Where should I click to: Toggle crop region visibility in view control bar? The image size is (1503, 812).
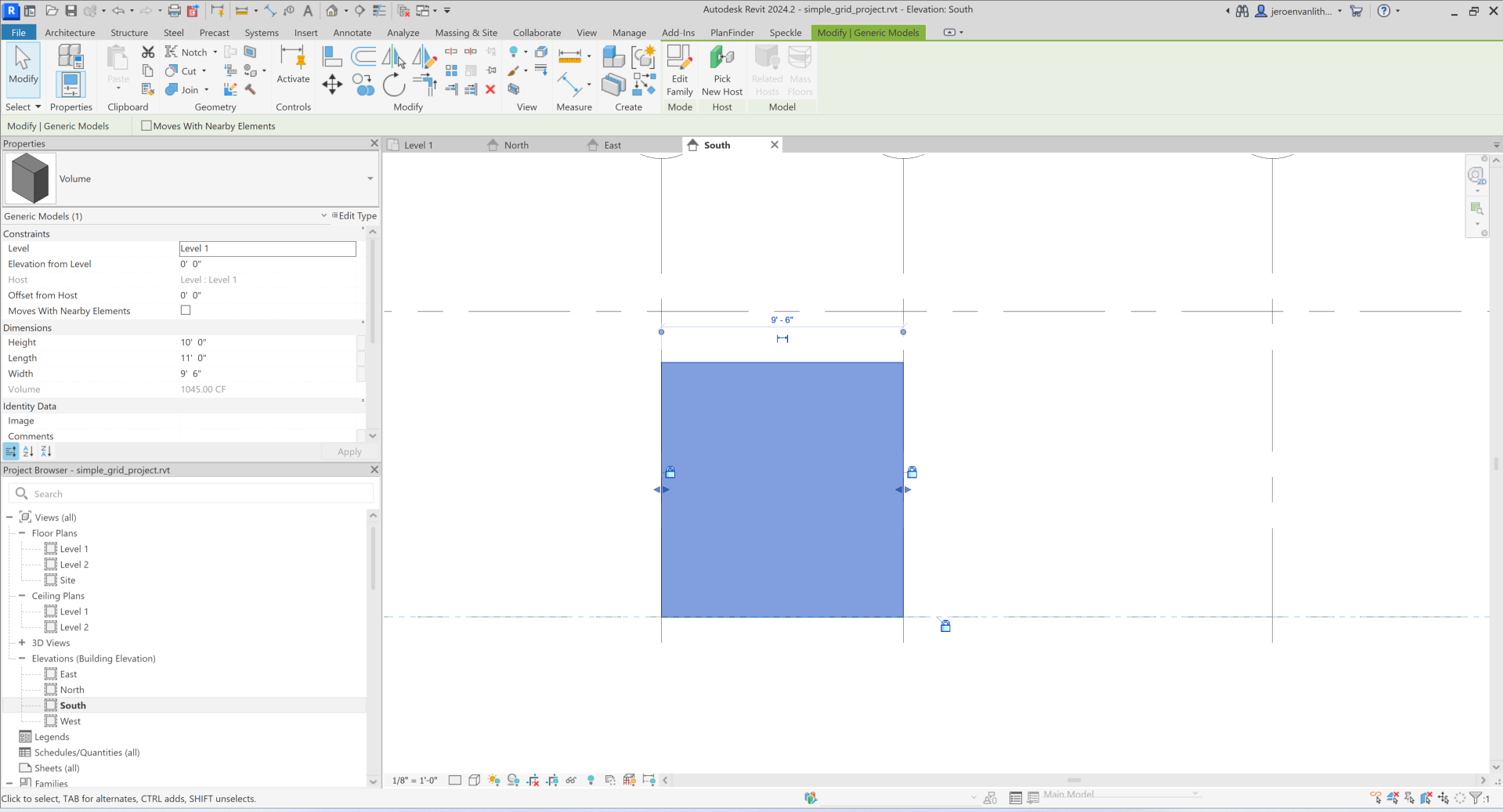coord(551,781)
